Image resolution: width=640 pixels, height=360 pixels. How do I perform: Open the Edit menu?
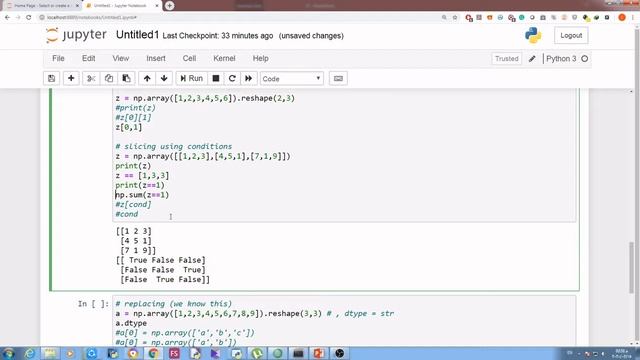tap(89, 58)
